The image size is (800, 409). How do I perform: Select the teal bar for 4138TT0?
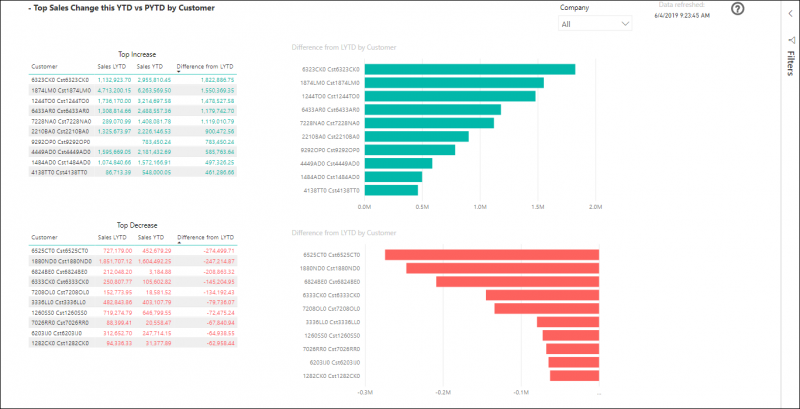391,190
